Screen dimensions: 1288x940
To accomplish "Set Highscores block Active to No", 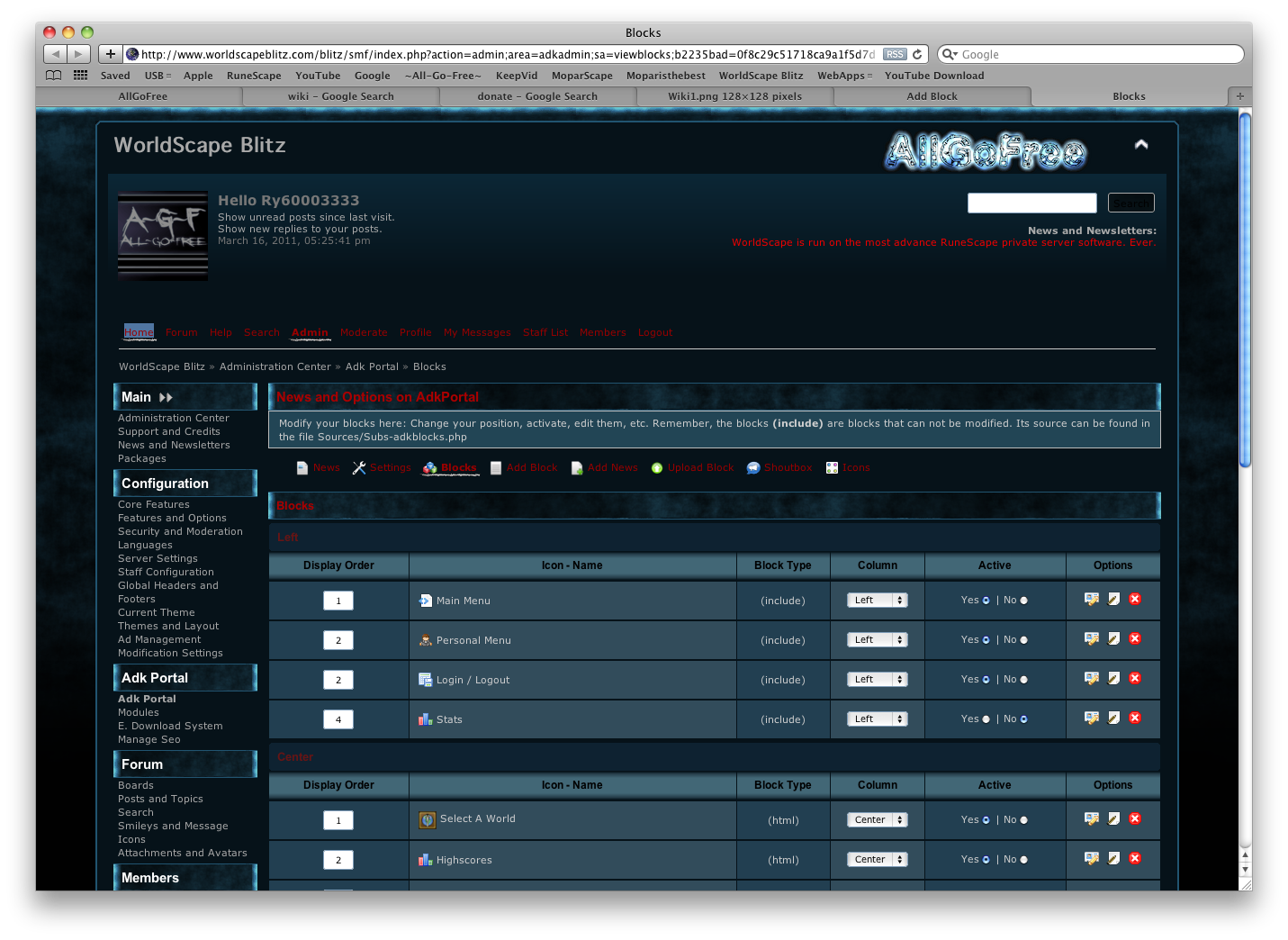I will [1023, 860].
